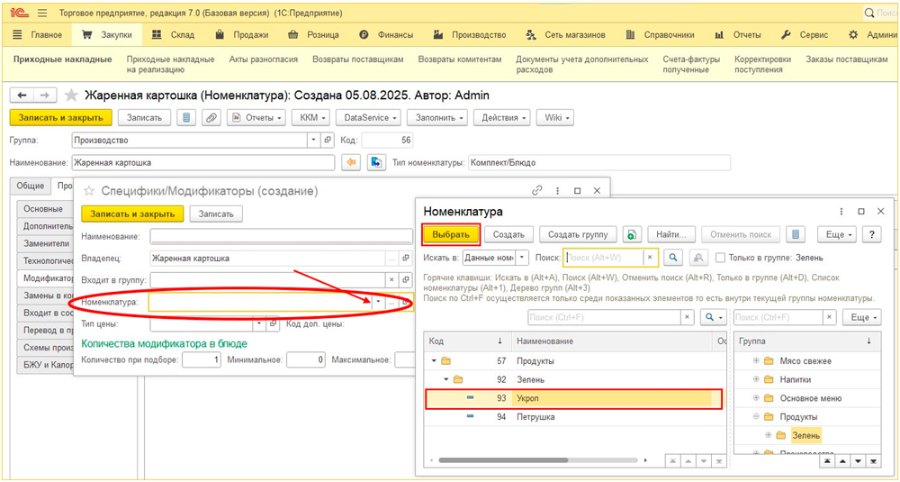Open the Wiki dropdown button
The height and width of the screenshot is (482, 900).
555,118
